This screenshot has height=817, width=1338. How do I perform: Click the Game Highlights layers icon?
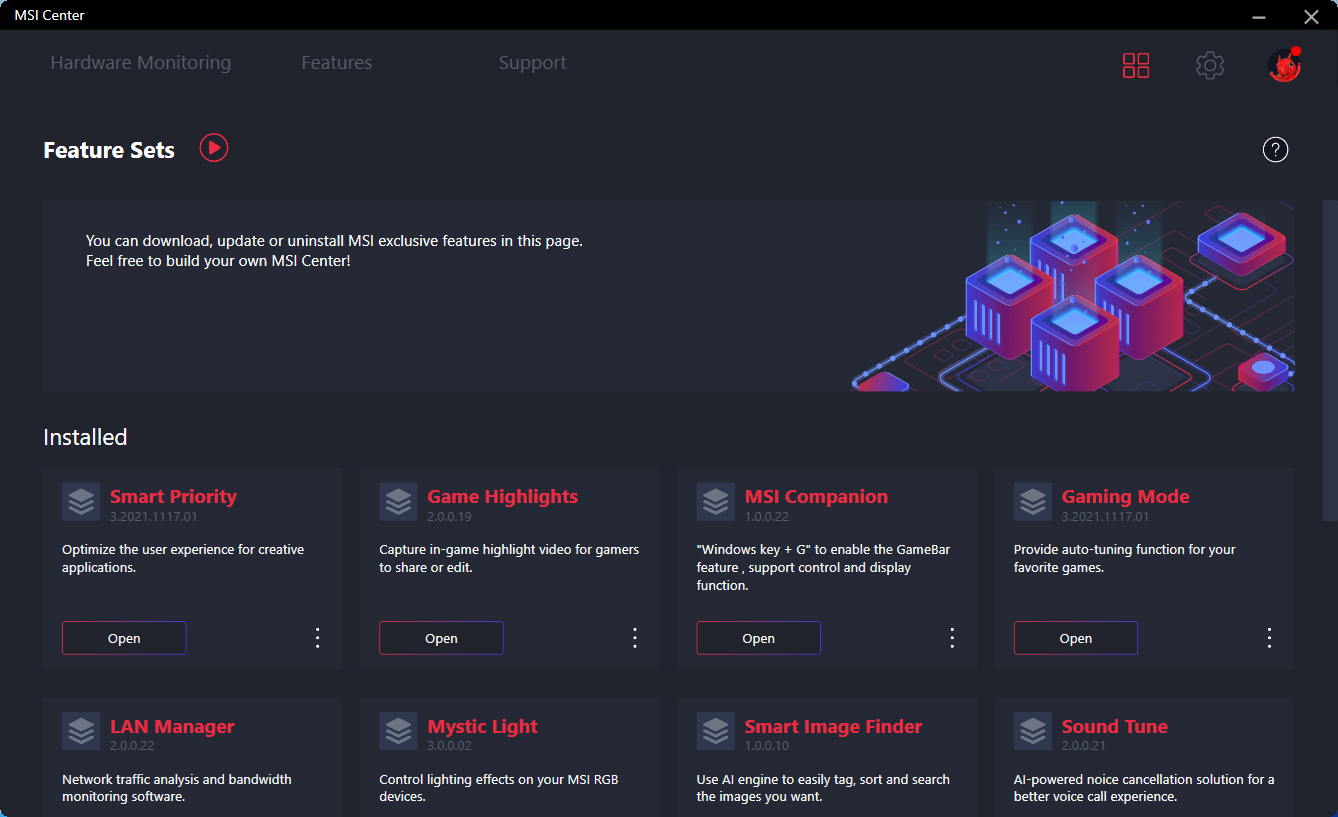[398, 502]
